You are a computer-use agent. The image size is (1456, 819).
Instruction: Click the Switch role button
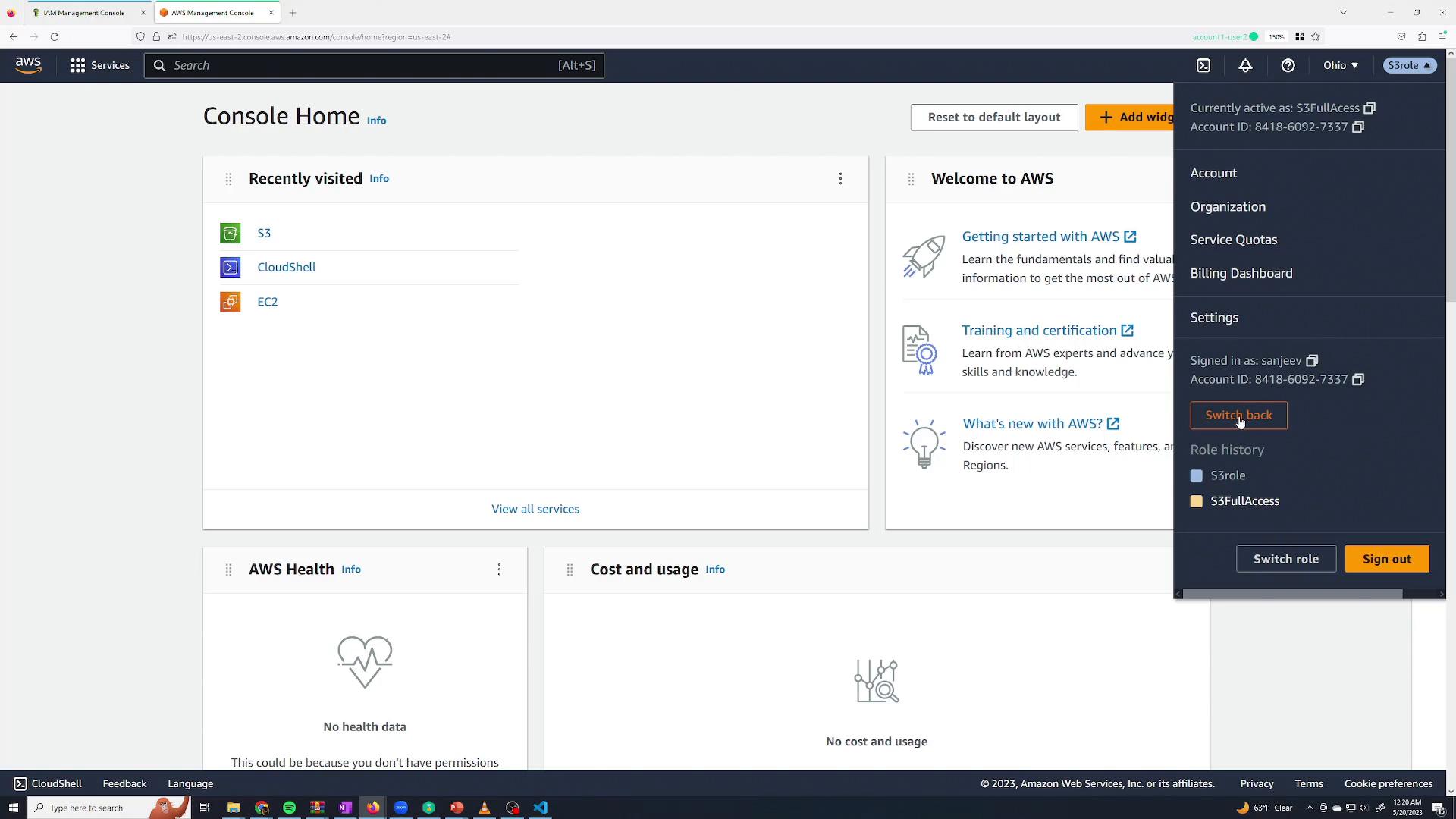[x=1286, y=559]
